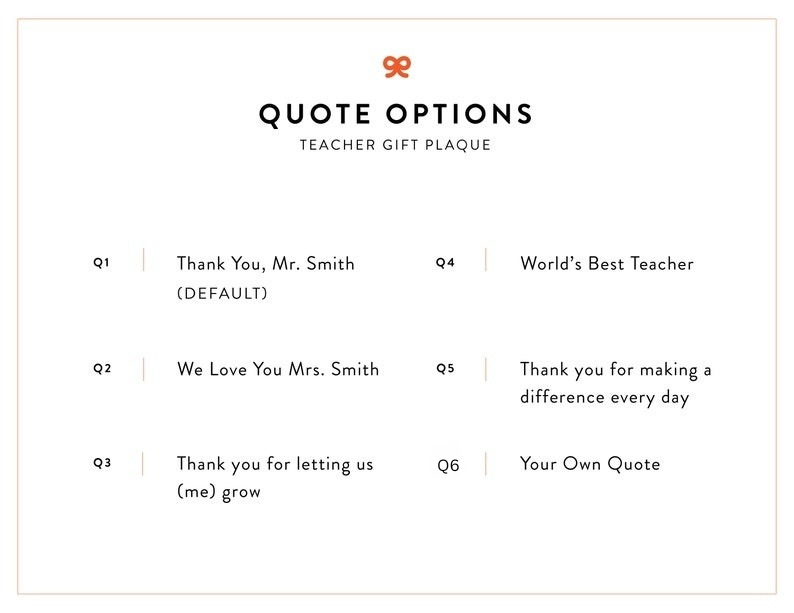Image resolution: width=794 pixels, height=613 pixels.
Task: Choose the "Thank You, Mr. Smith" quote
Action: [265, 264]
